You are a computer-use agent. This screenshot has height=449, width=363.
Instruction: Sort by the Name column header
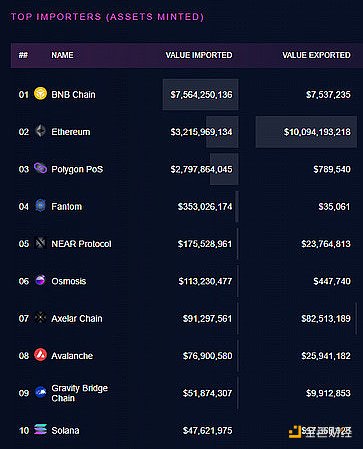(62, 55)
